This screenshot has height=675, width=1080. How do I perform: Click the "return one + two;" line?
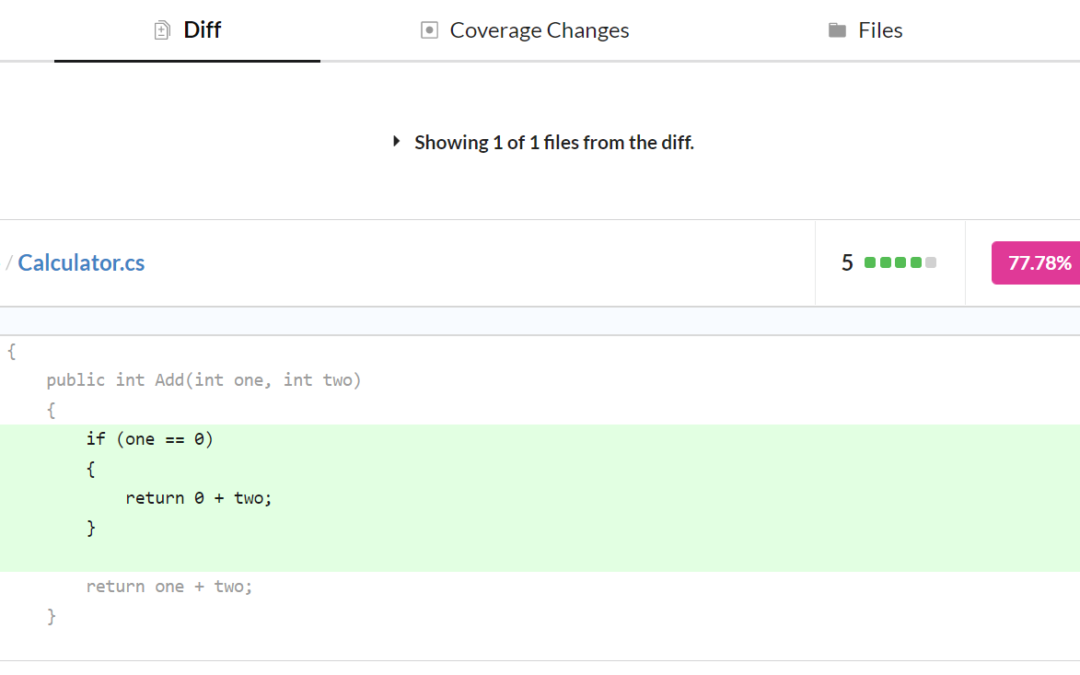(169, 586)
